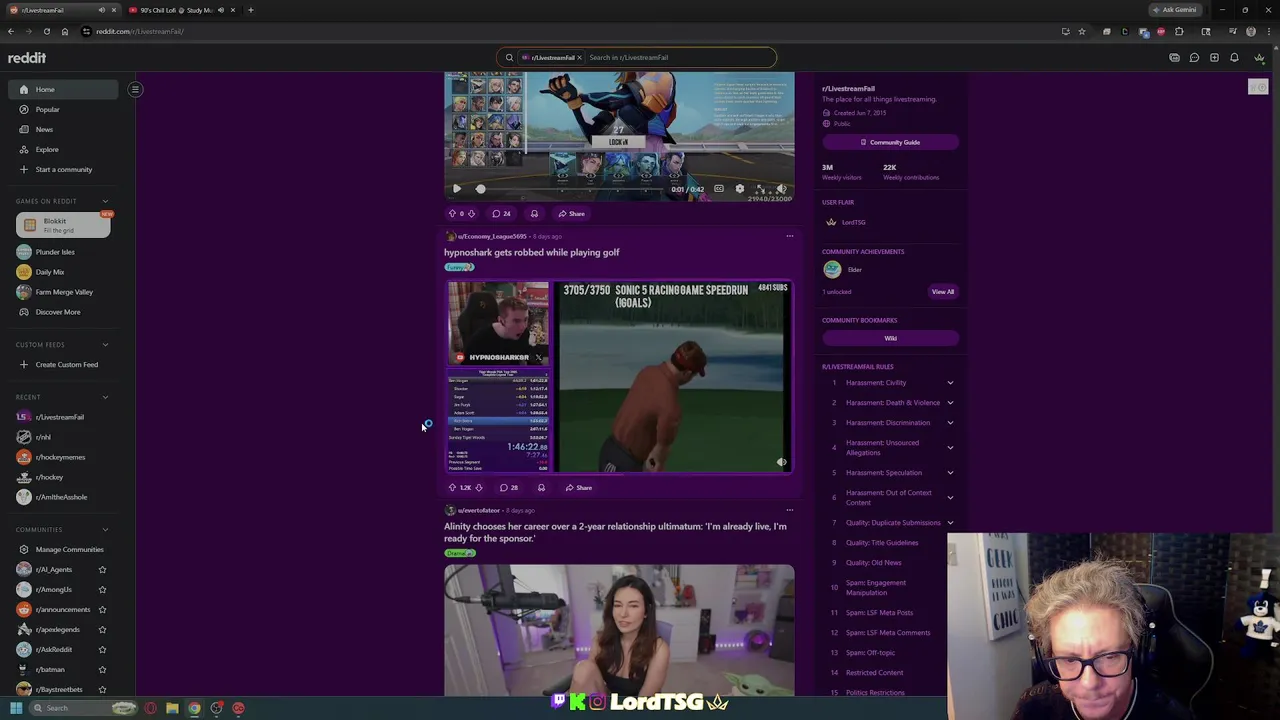Viewport: 1280px width, 720px height.
Task: Open Alinity post video thumbnail
Action: pos(619,630)
